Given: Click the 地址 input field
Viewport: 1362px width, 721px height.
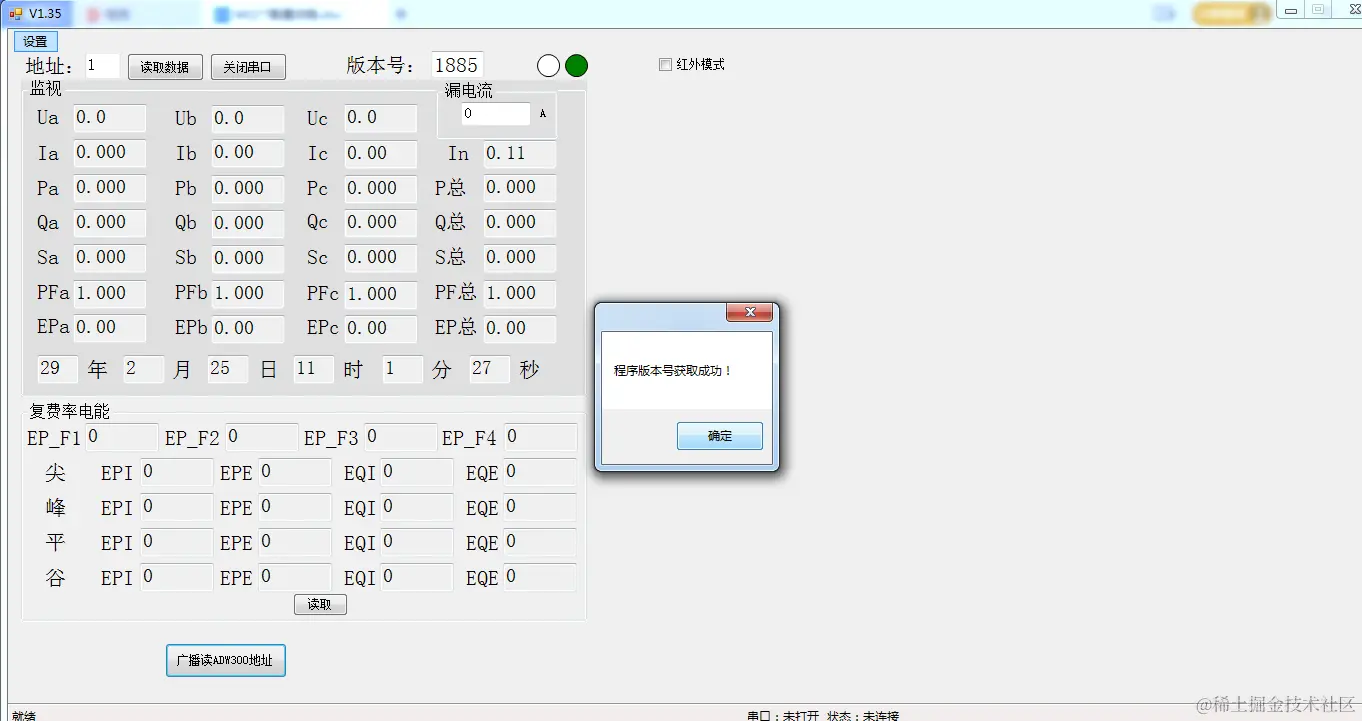Looking at the screenshot, I should tap(102, 66).
